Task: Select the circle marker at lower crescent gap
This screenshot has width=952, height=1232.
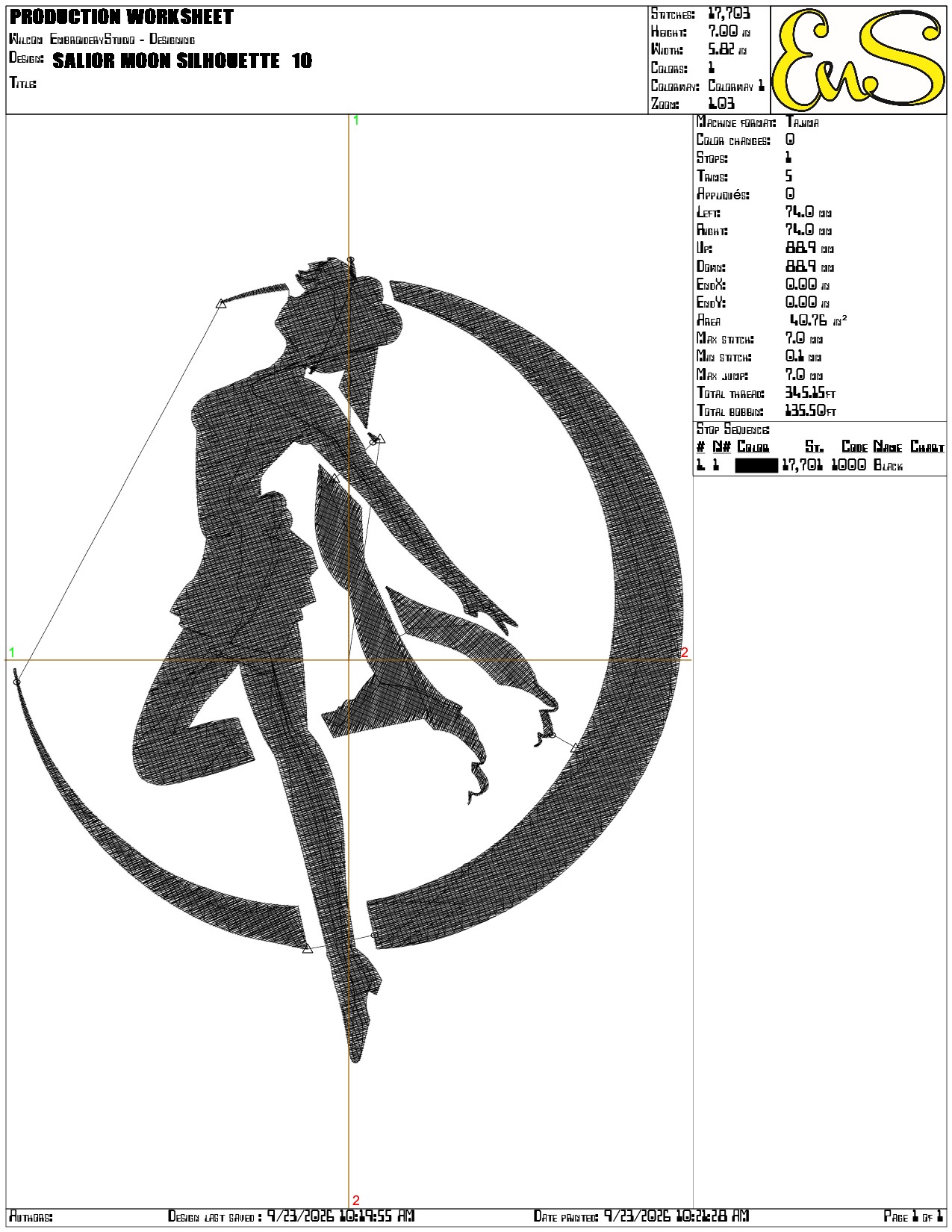Action: [375, 935]
